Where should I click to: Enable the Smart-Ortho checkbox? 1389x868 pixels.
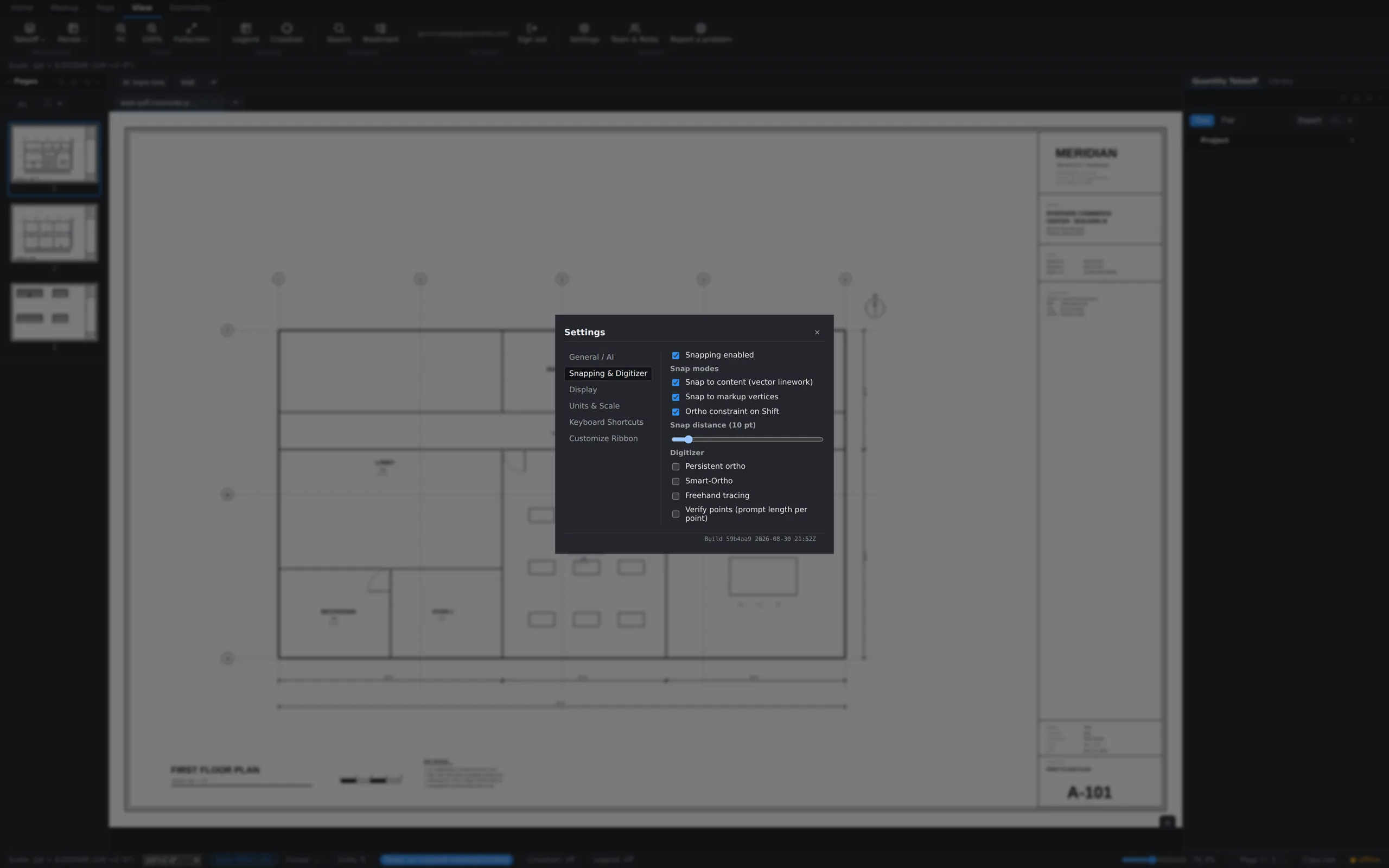point(676,481)
